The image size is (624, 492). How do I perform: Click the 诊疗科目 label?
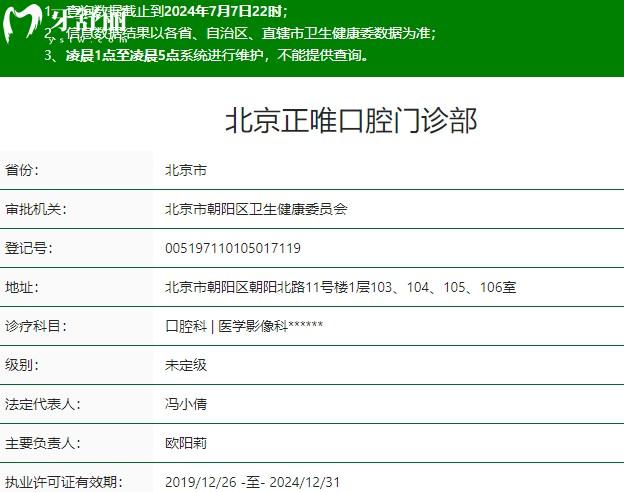[36, 326]
